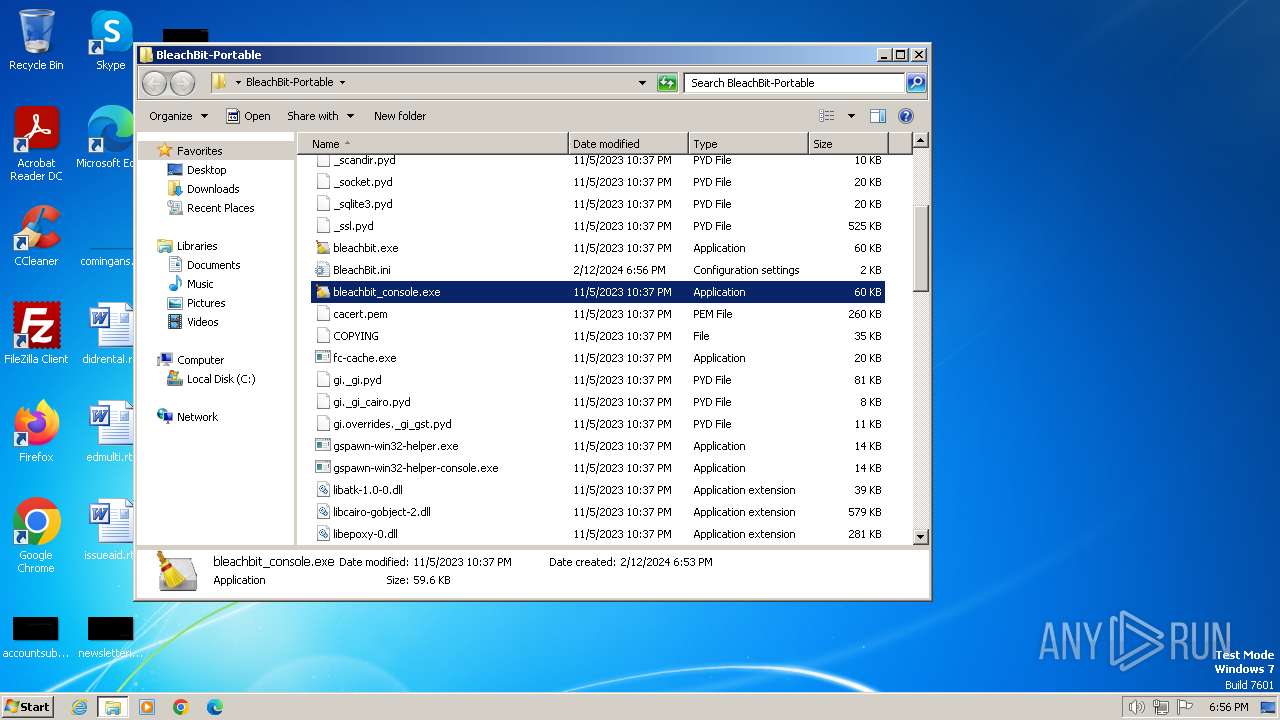Image resolution: width=1280 pixels, height=720 pixels.
Task: Open Firefox desktop shortcut
Action: [36, 432]
